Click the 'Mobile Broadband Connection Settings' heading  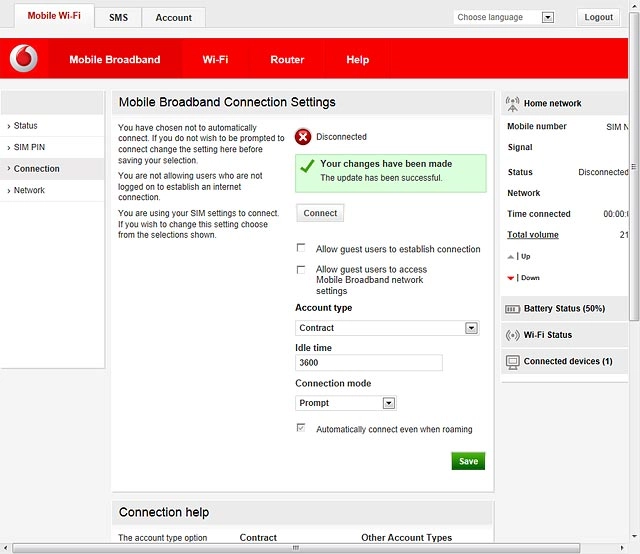click(x=227, y=102)
